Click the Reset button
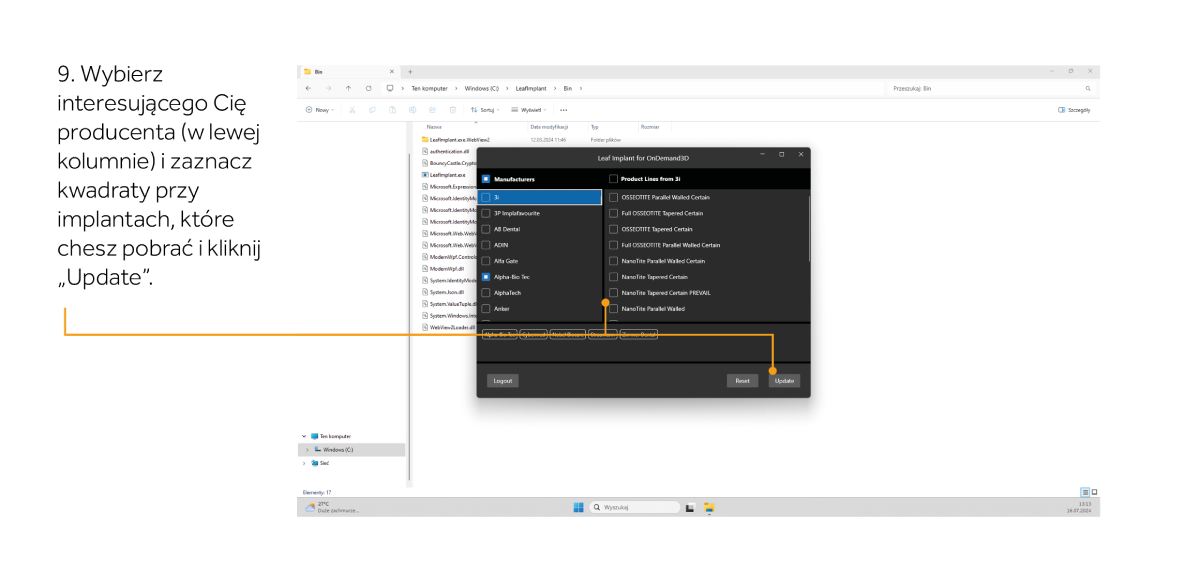The width and height of the screenshot is (1200, 585). point(743,380)
